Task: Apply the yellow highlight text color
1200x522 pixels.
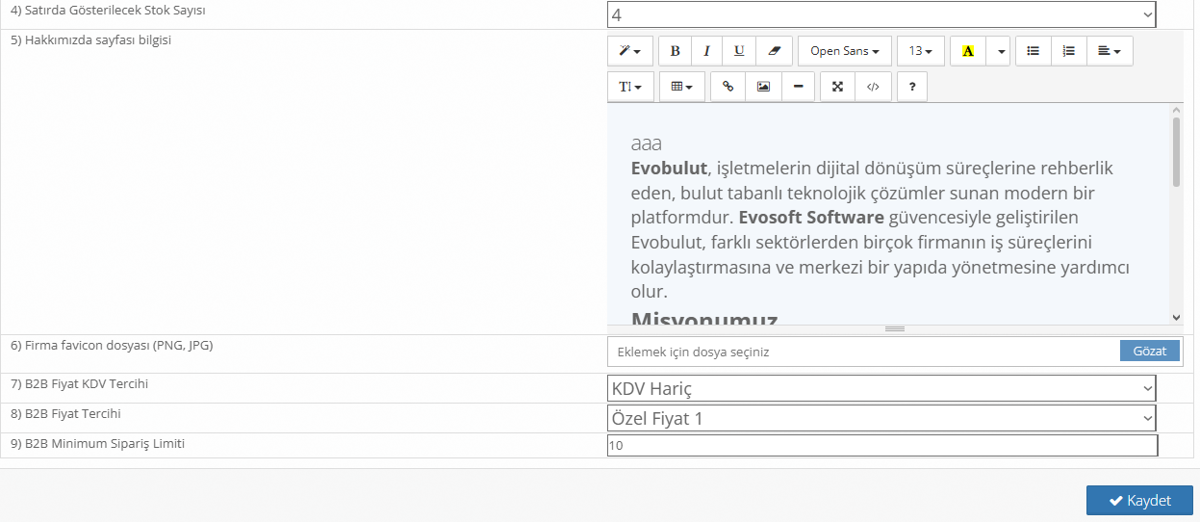Action: (x=967, y=51)
